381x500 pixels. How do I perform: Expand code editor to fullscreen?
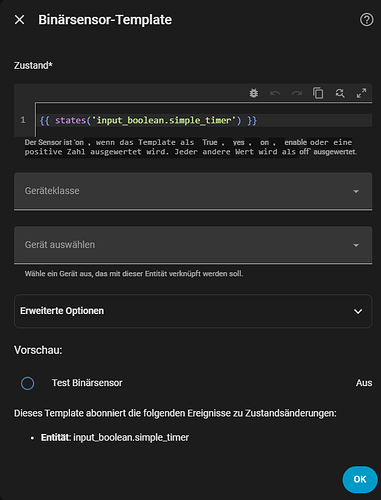(361, 93)
